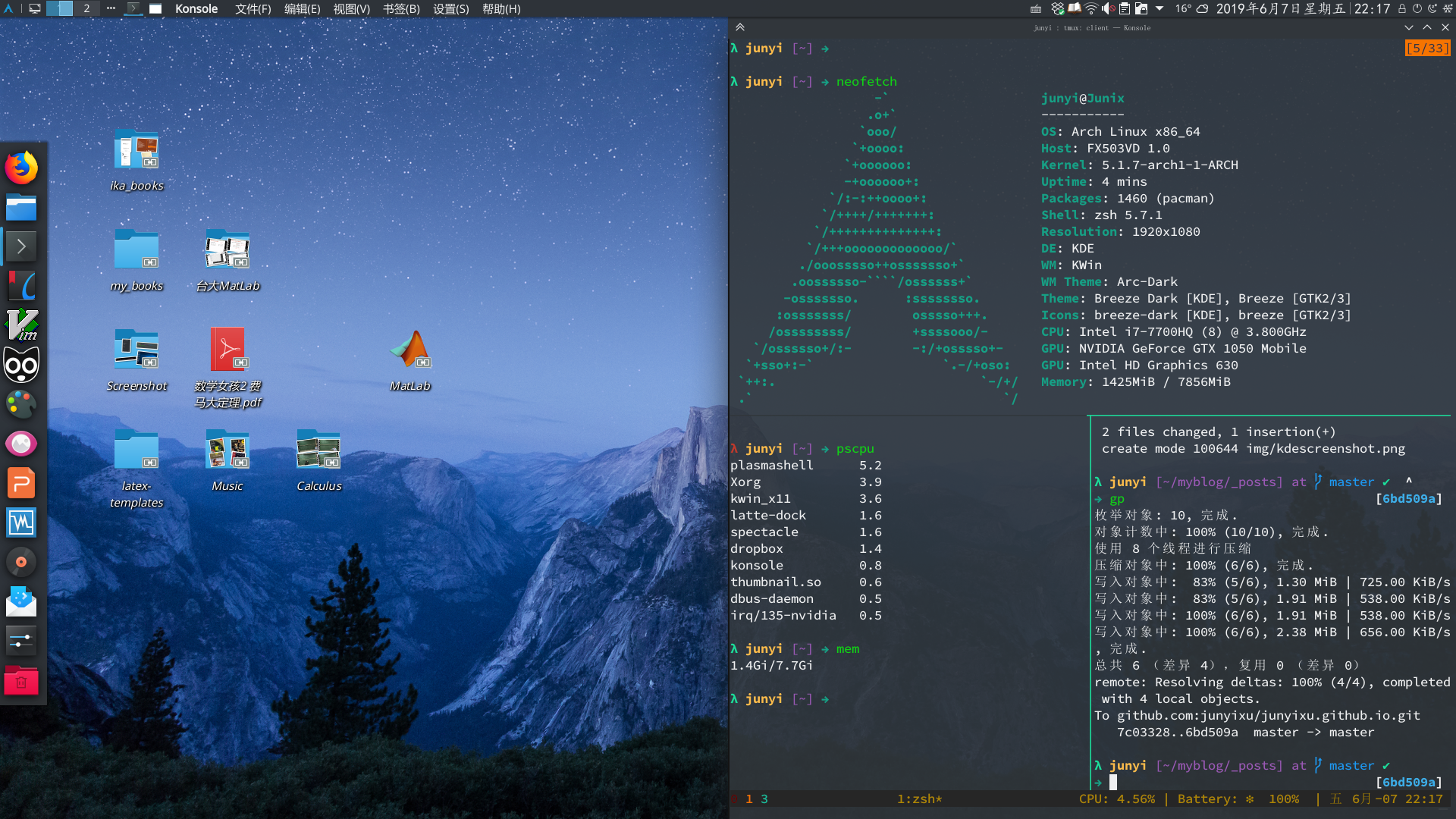Click the owl face icon in the dock
The width and height of the screenshot is (1456, 819).
coord(21,365)
